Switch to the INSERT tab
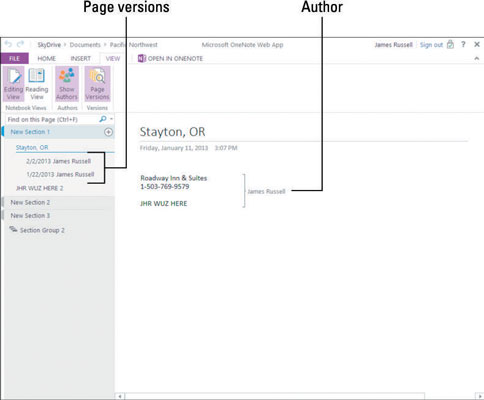Viewport: 484px width, 400px height. click(80, 58)
